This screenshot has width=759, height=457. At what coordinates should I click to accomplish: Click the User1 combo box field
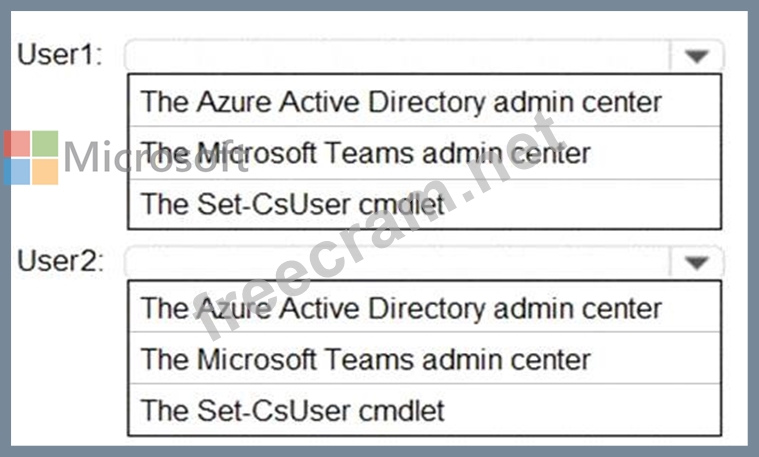point(398,56)
